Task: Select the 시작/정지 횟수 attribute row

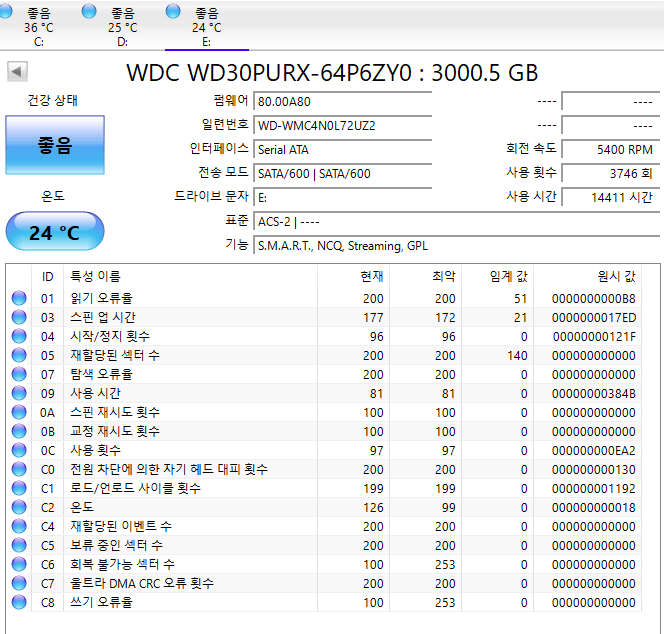Action: tap(326, 336)
